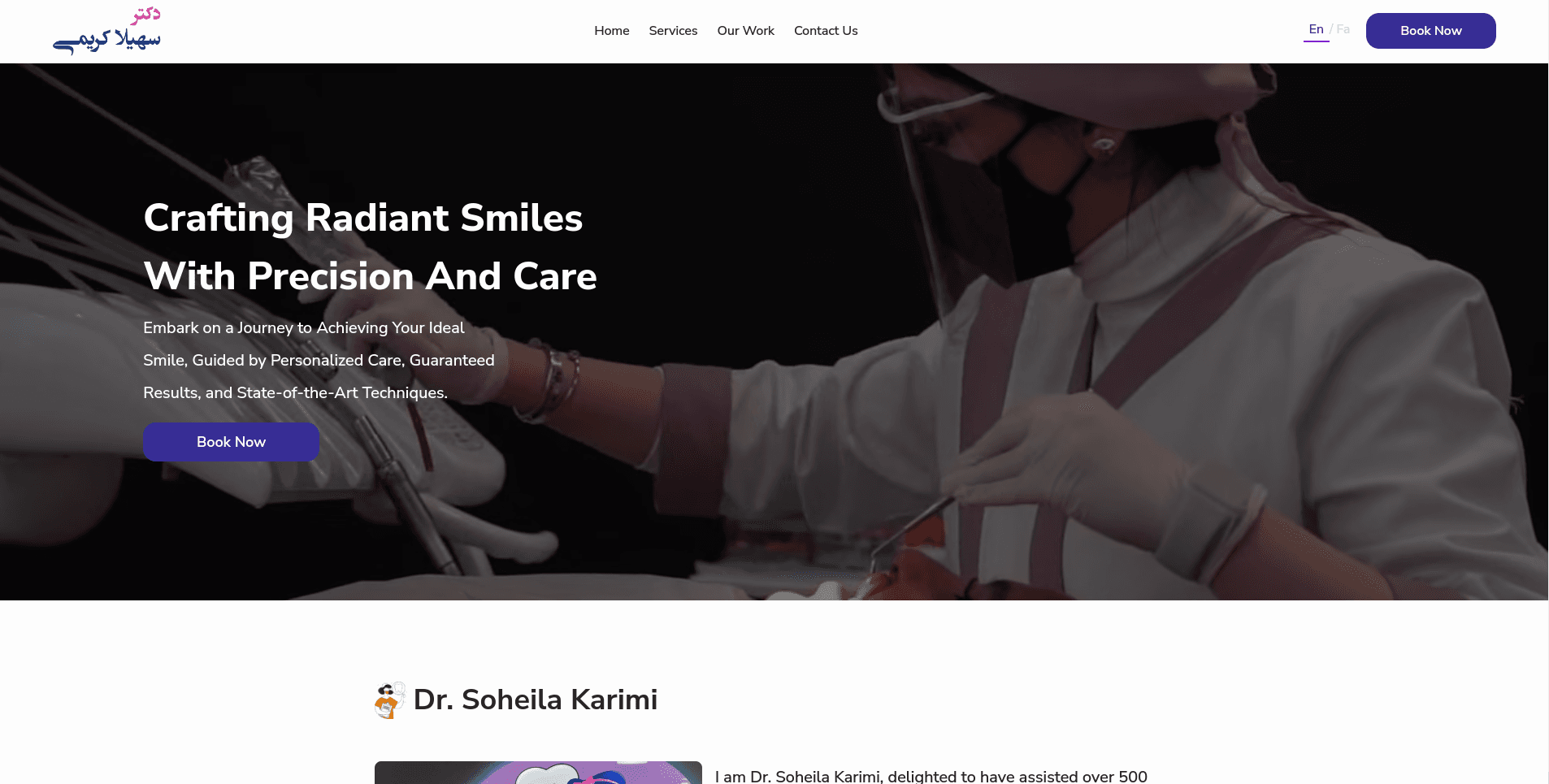
Task: Click the 'With Precision And Care' headline line
Action: click(370, 276)
